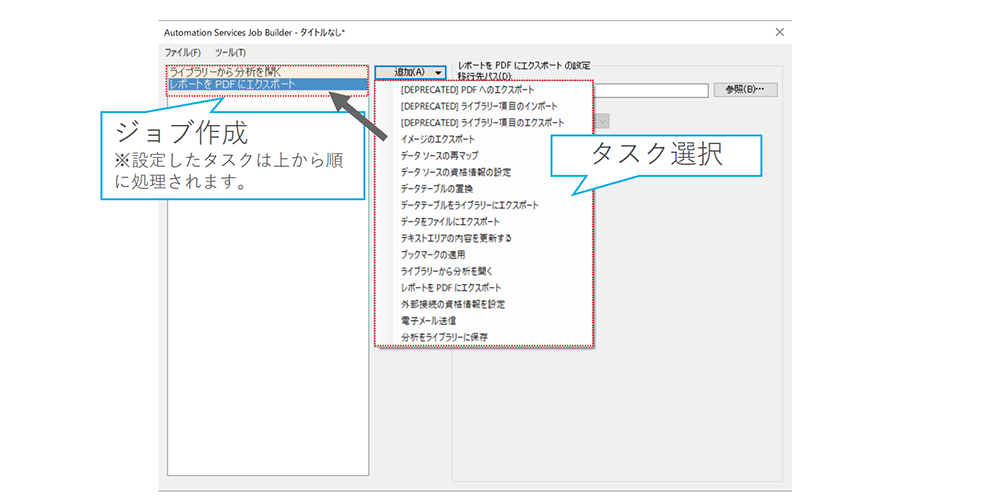Choose [DEPRECATED] ライブラリー項目のエクスポート menu entry

coord(482,122)
